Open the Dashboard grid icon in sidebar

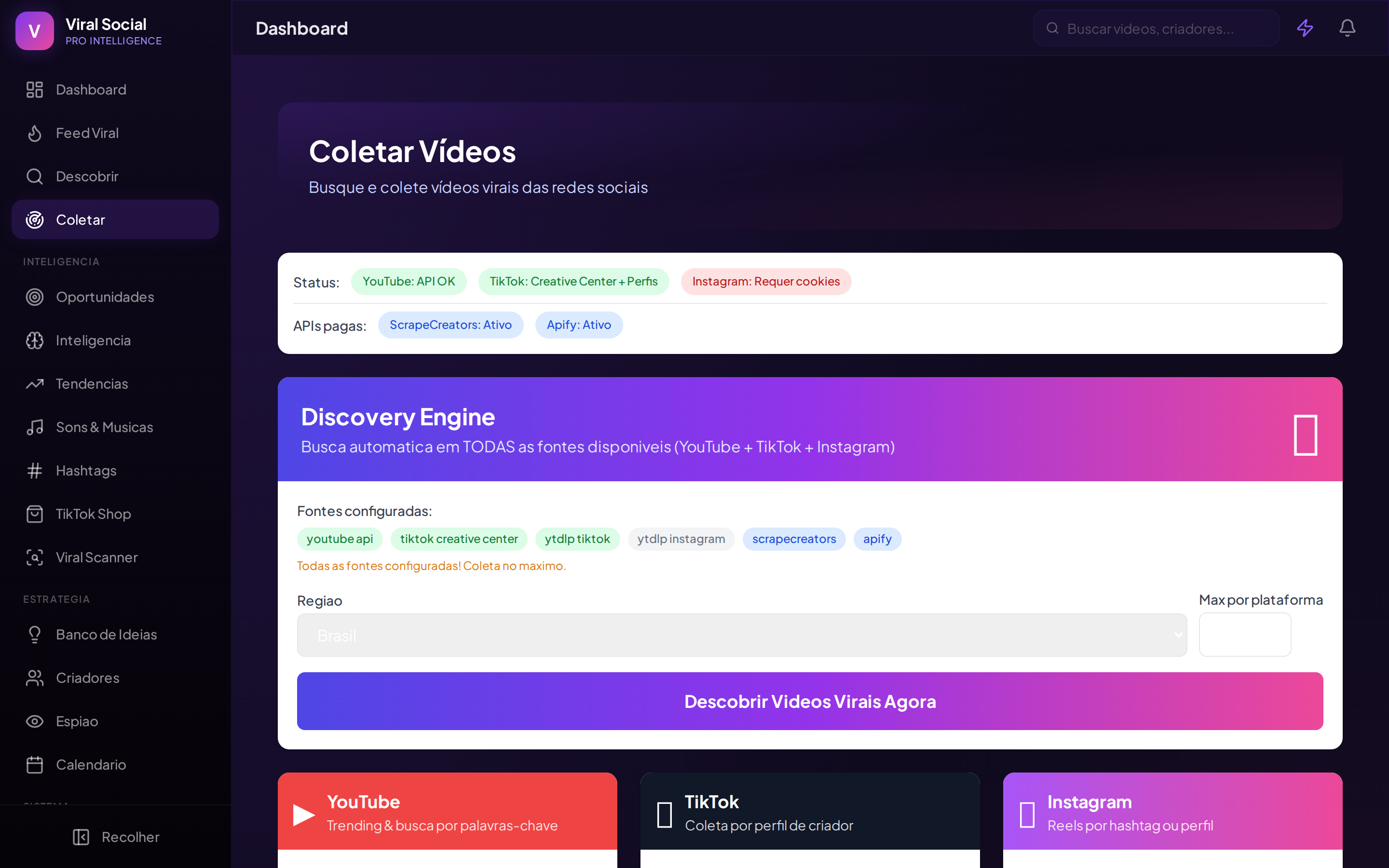coord(34,90)
